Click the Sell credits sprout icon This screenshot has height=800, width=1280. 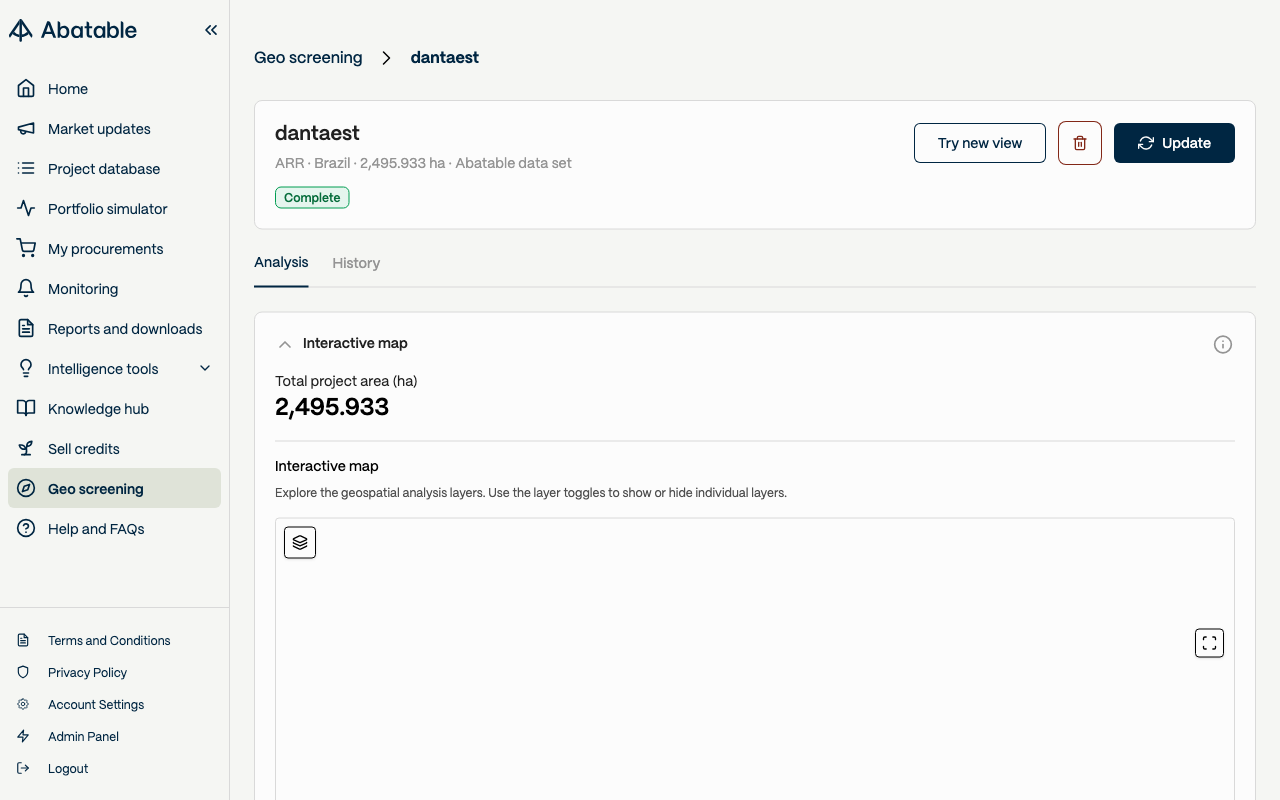[x=26, y=449]
